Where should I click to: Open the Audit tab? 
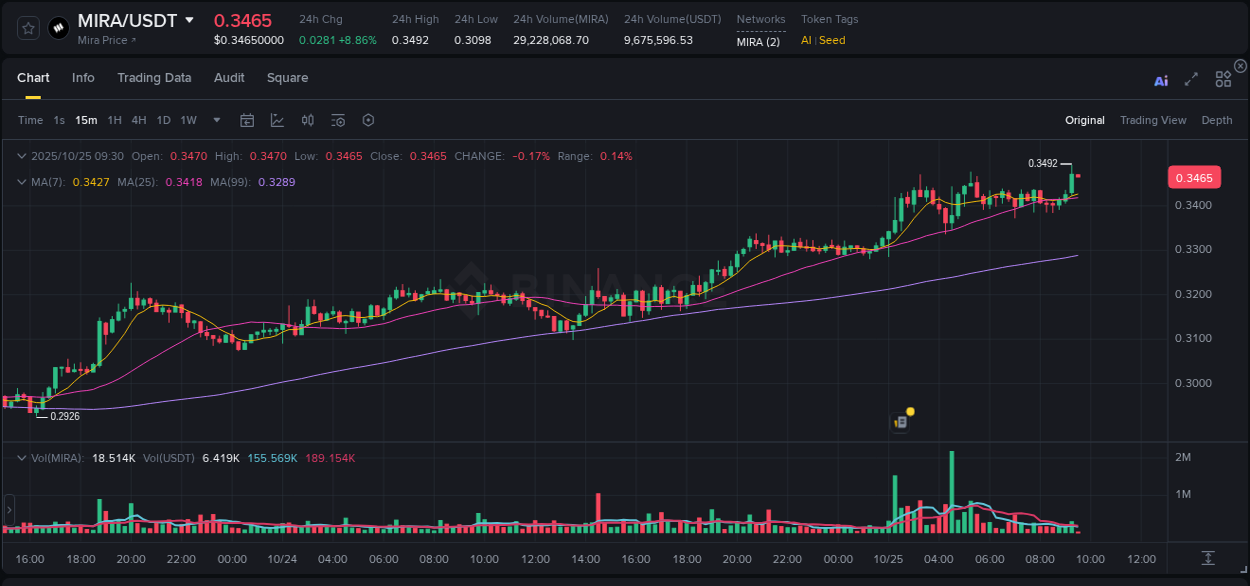[229, 77]
